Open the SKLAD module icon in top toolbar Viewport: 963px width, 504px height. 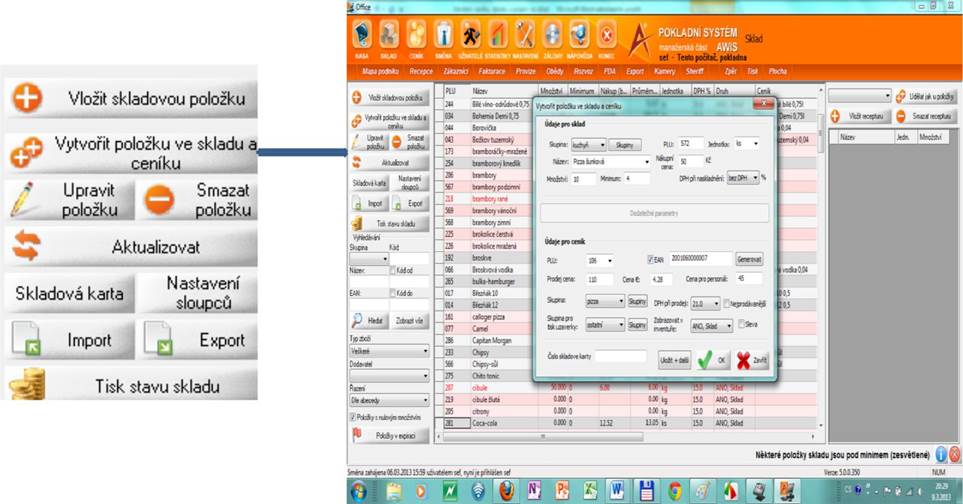click(389, 35)
